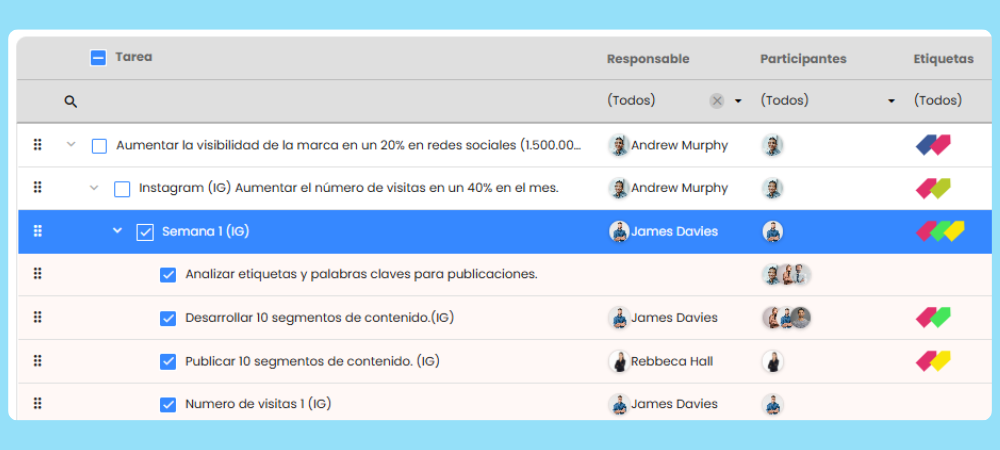Click participant avatars for Analizar etiquetas task
Screen dimensions: 1000x450
[785, 275]
